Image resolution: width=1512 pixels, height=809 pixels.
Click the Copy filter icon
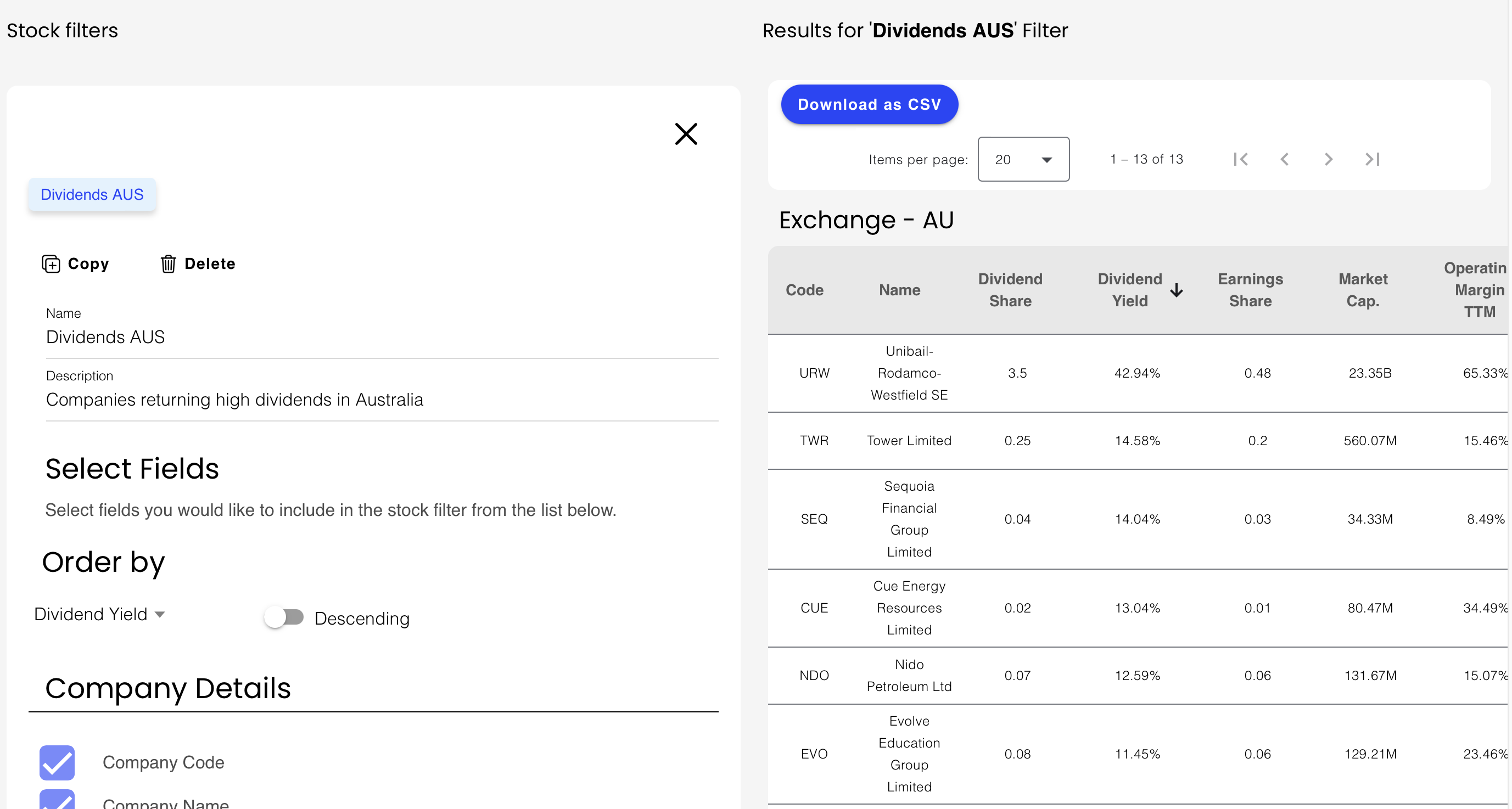[51, 264]
